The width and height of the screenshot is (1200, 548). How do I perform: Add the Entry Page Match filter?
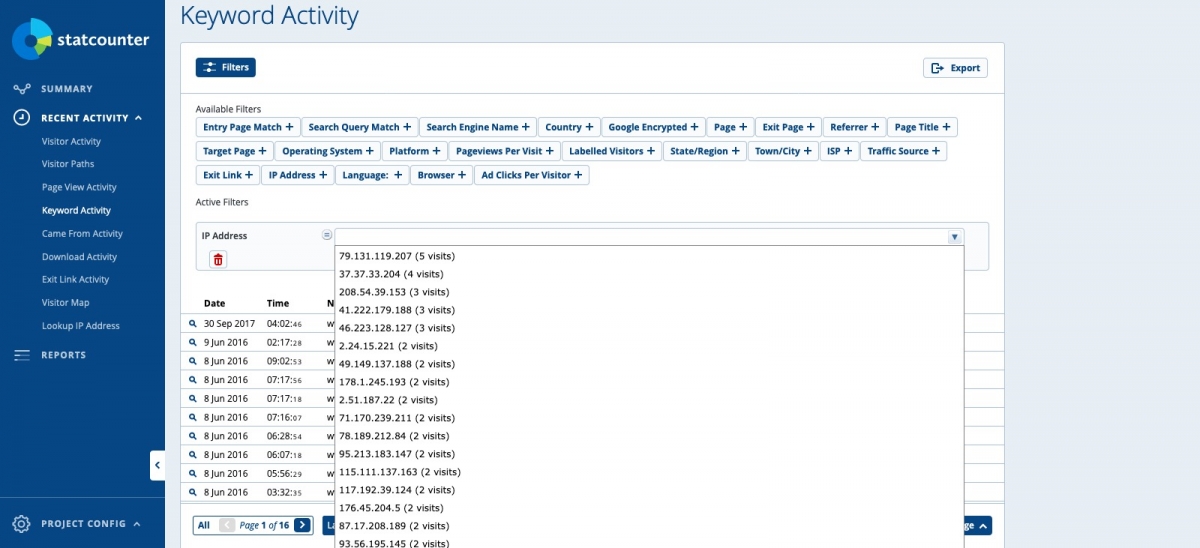pyautogui.click(x=248, y=127)
